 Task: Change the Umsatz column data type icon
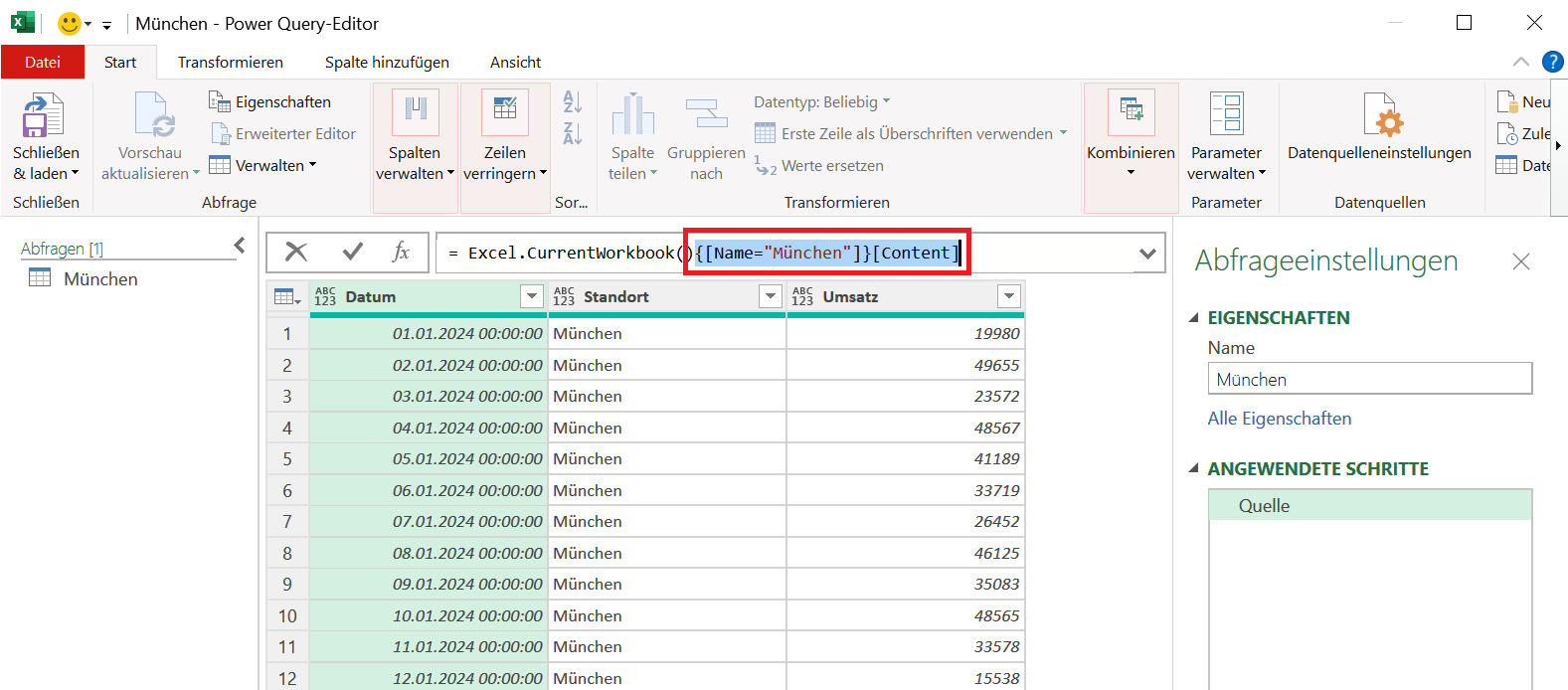click(802, 296)
